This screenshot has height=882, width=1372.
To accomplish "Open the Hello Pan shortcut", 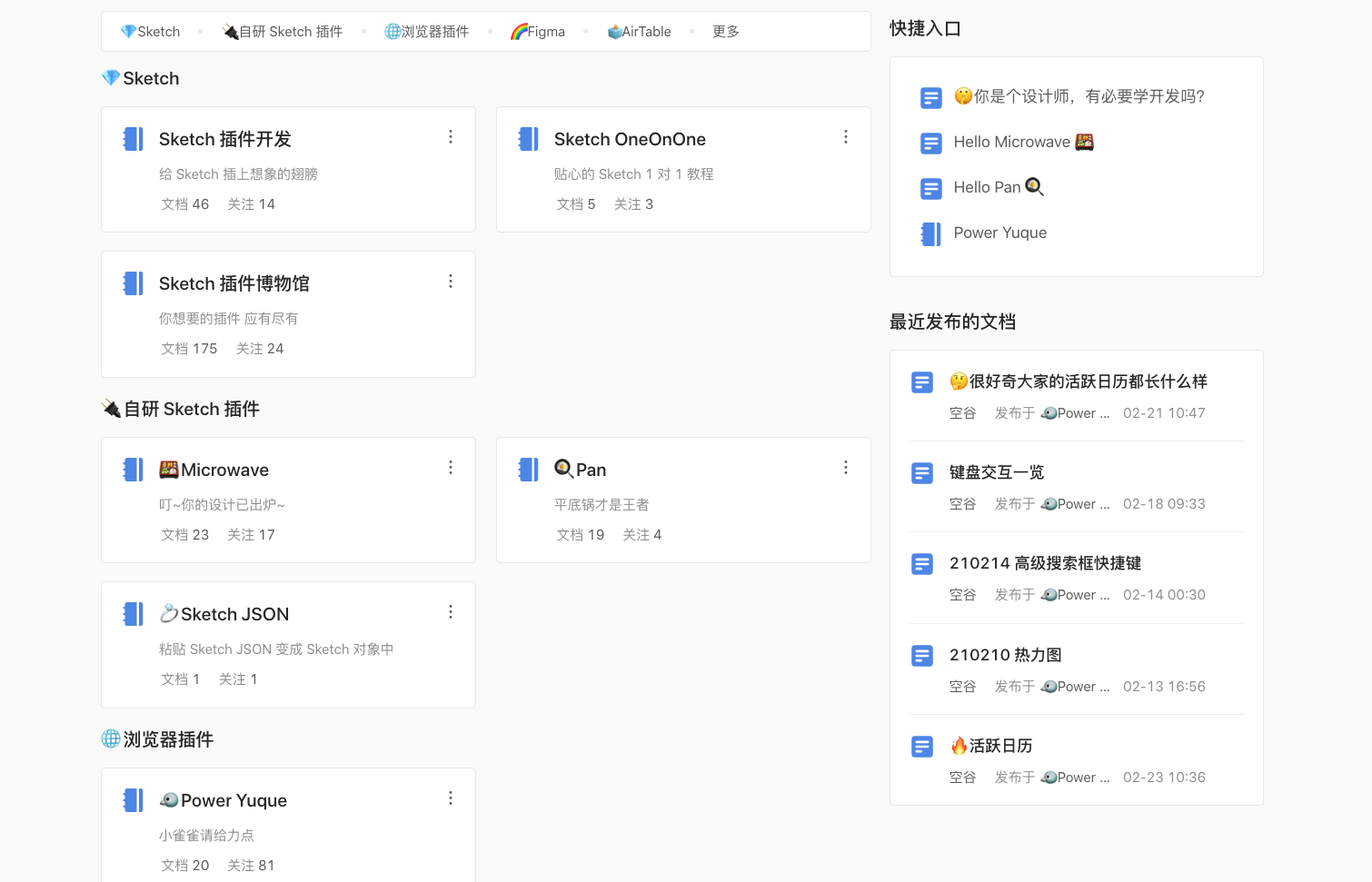I will pyautogui.click(x=999, y=187).
